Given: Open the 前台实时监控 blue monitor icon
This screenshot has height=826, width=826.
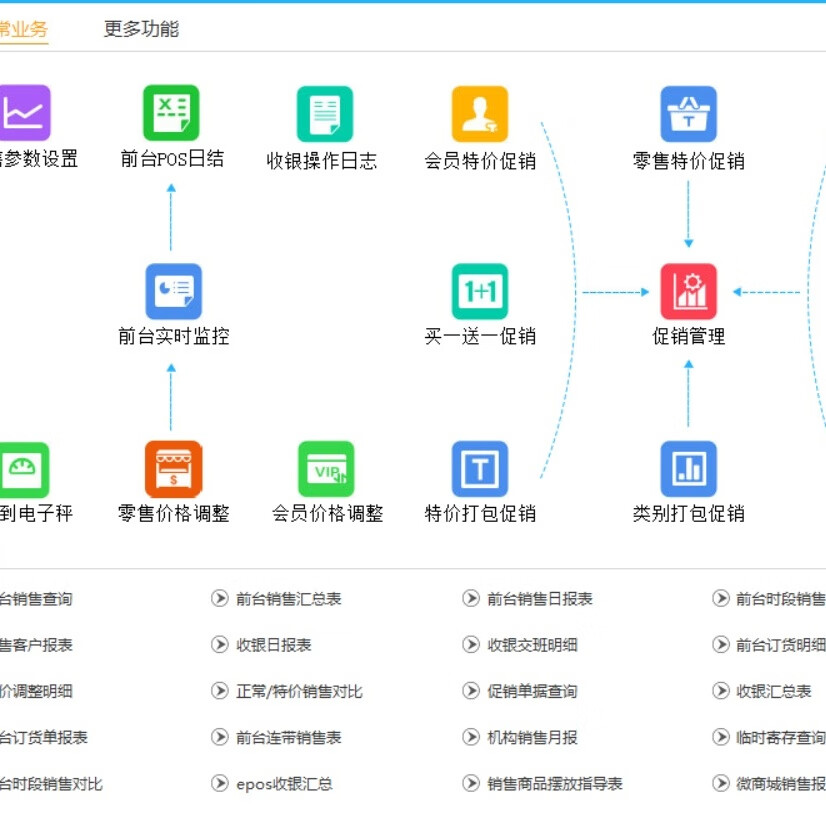Looking at the screenshot, I should [x=173, y=291].
